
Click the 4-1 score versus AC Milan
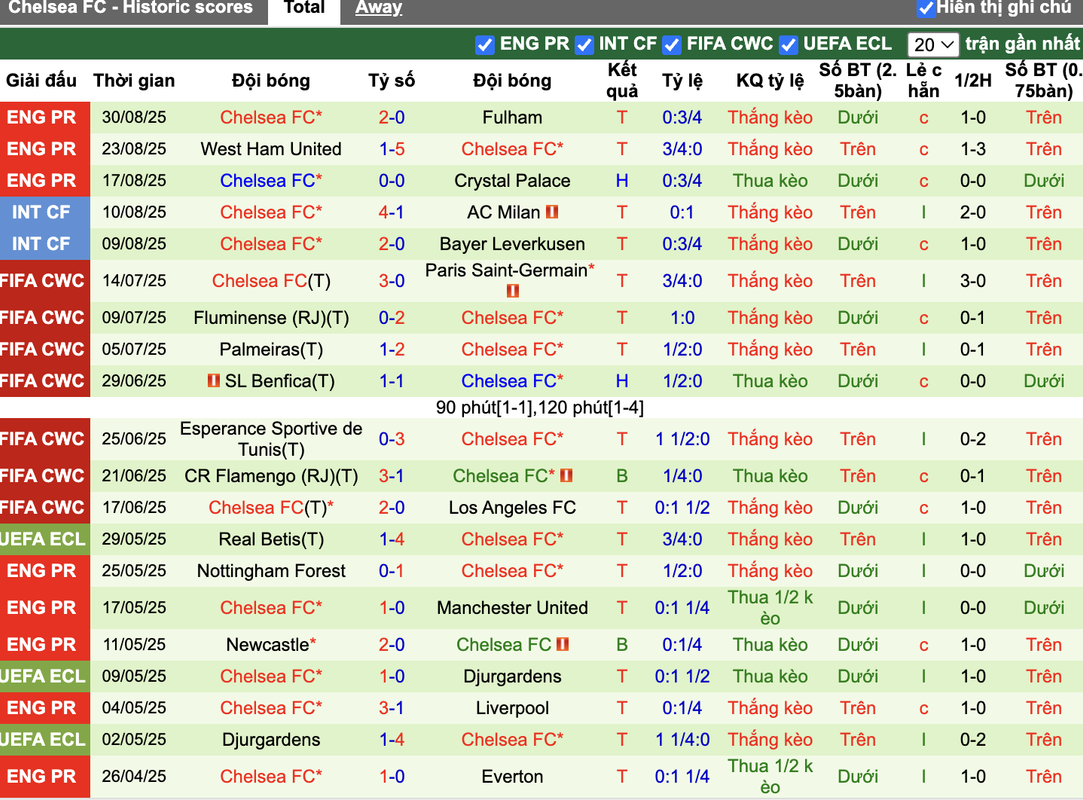[391, 212]
